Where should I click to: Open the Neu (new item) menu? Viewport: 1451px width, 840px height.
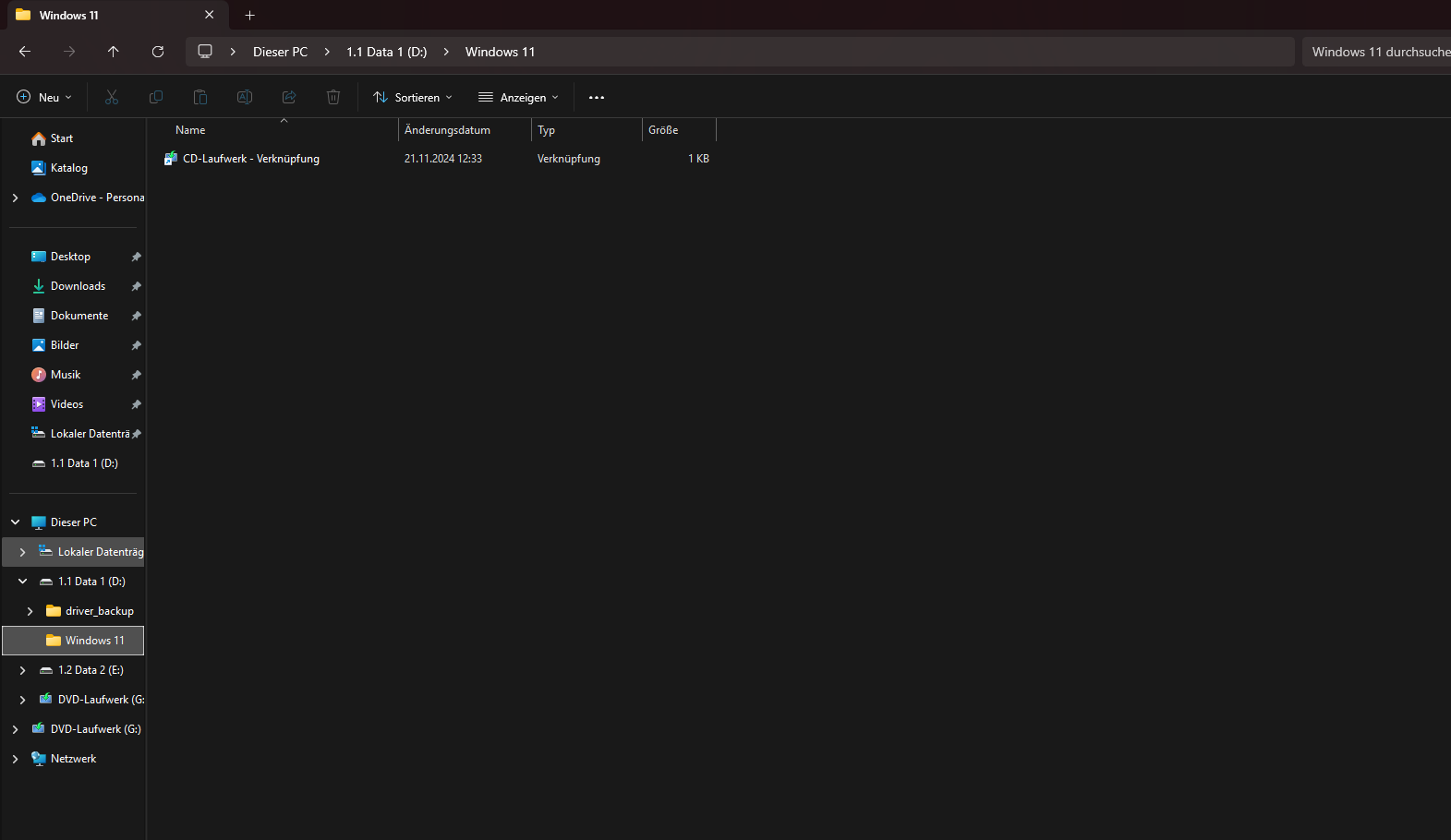point(44,97)
